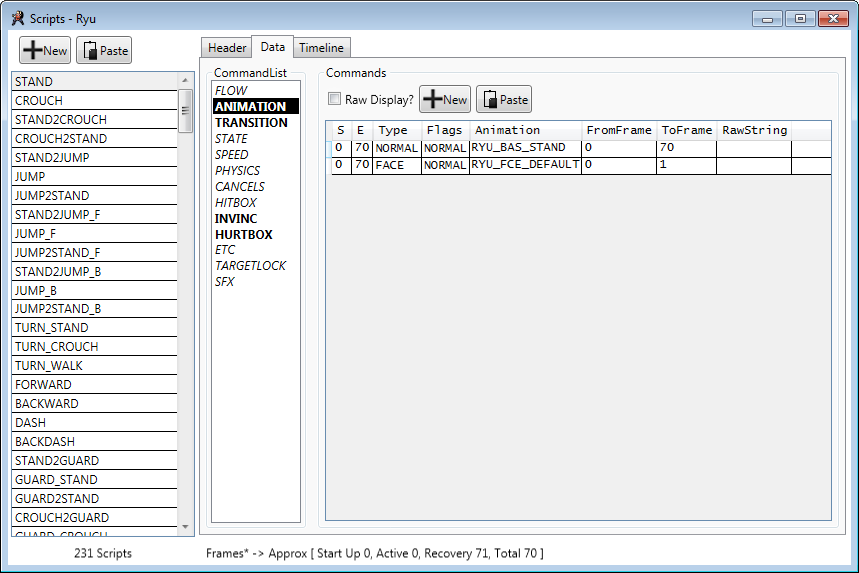The width and height of the screenshot is (859, 573).
Task: Select the CROUCH script
Action: pyautogui.click(x=39, y=101)
